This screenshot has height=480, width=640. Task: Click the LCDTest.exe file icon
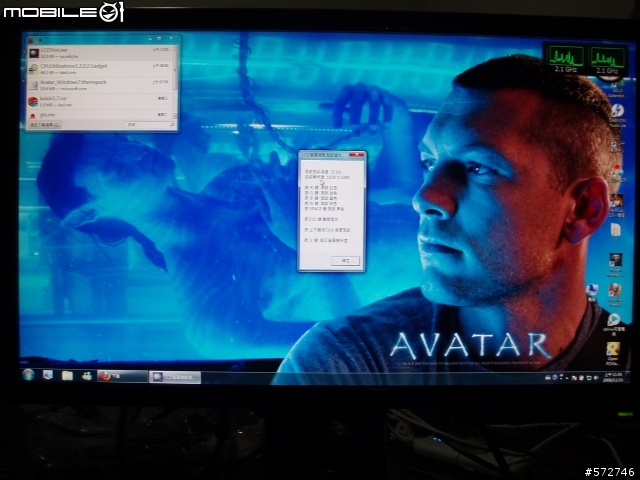click(34, 53)
